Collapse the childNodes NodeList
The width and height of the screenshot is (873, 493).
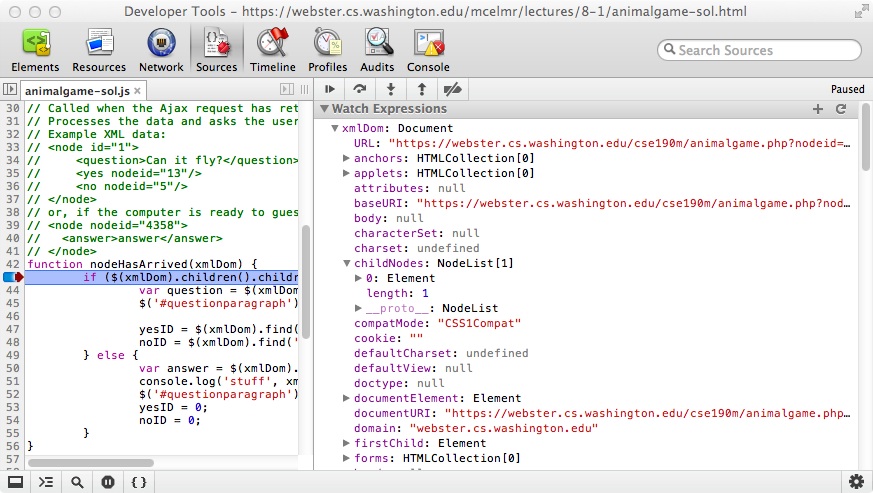tap(346, 263)
